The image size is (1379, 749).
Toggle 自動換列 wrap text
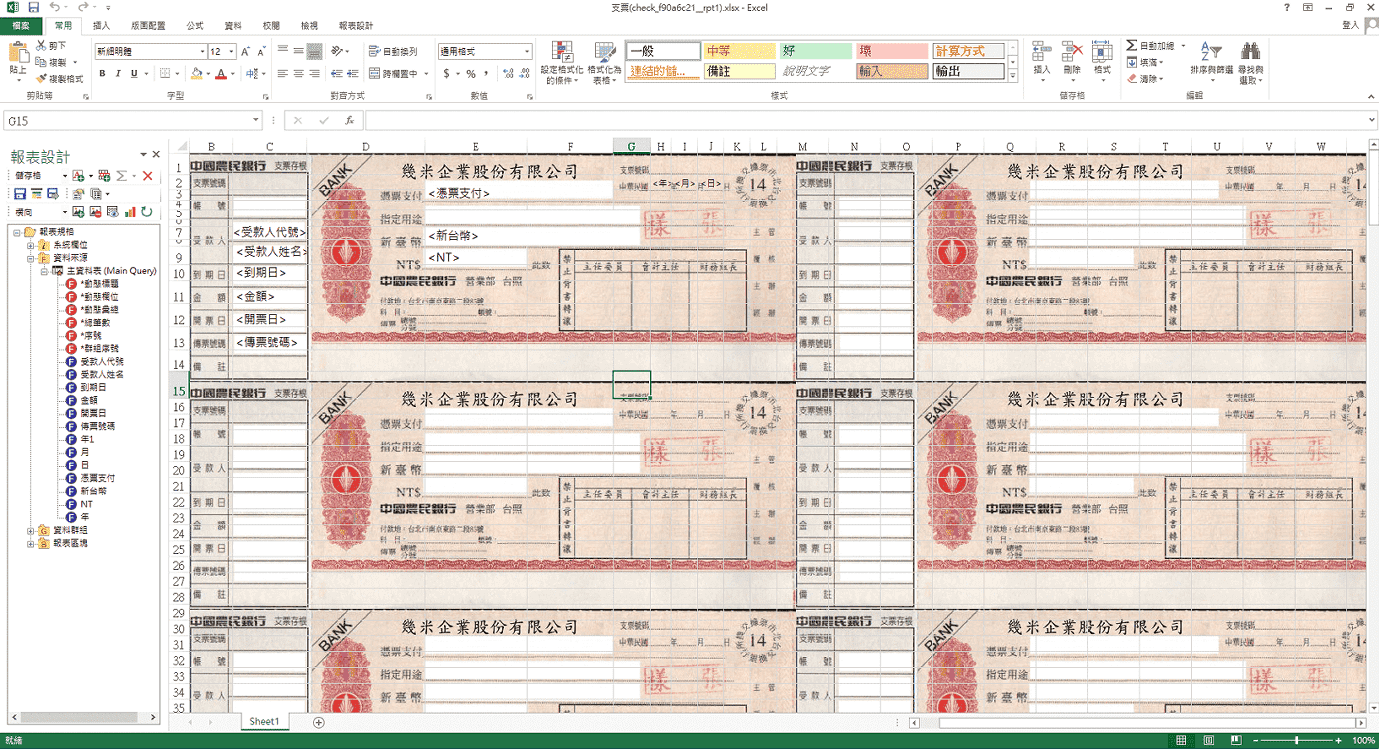[x=393, y=51]
